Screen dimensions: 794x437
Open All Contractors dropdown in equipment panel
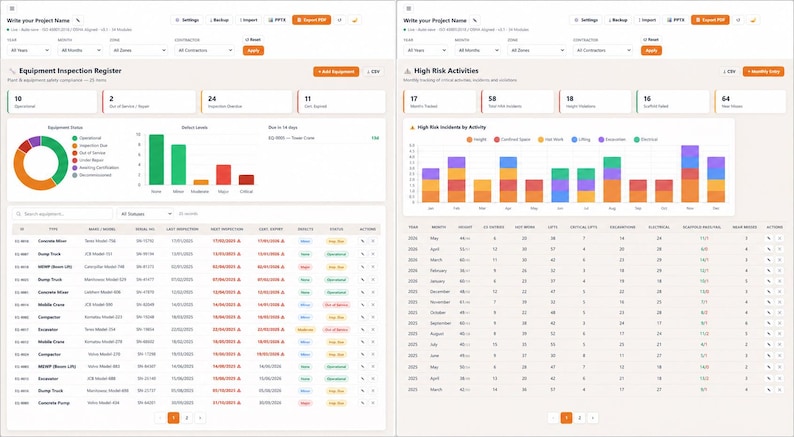[x=205, y=50]
